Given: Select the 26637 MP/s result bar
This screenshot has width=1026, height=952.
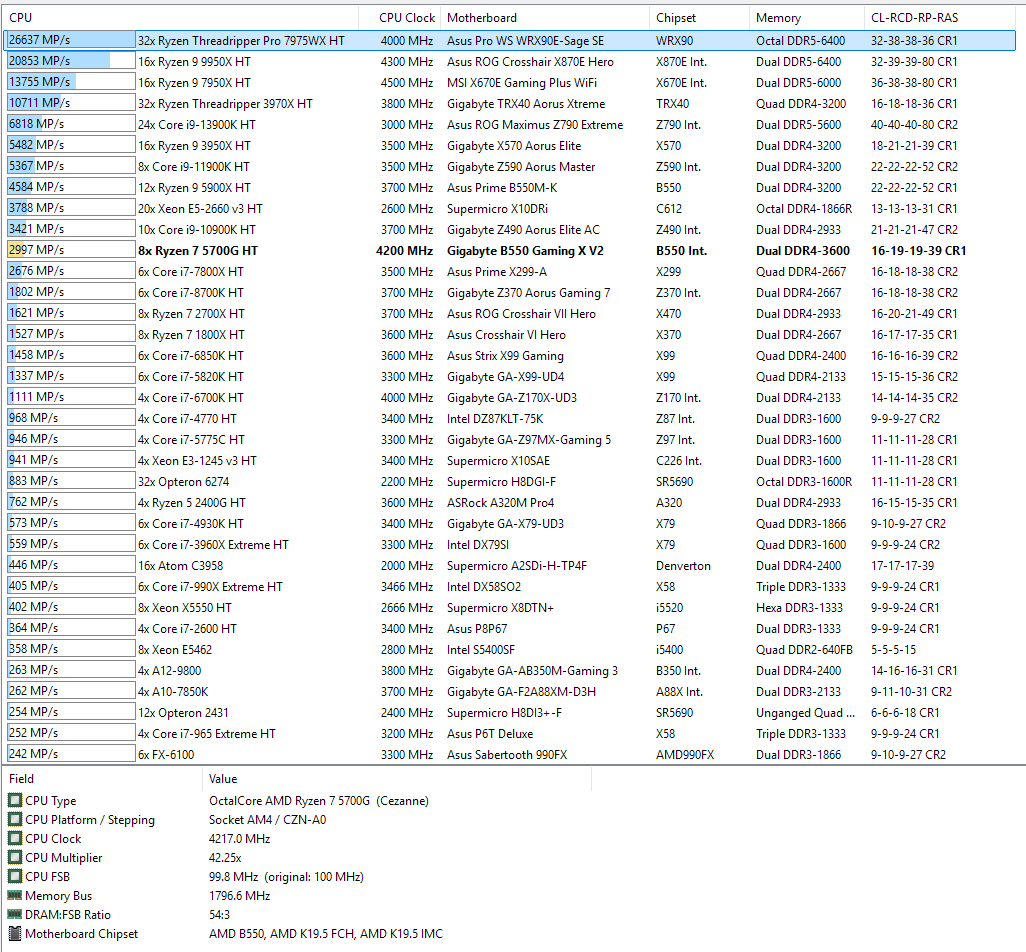Looking at the screenshot, I should click(71, 40).
